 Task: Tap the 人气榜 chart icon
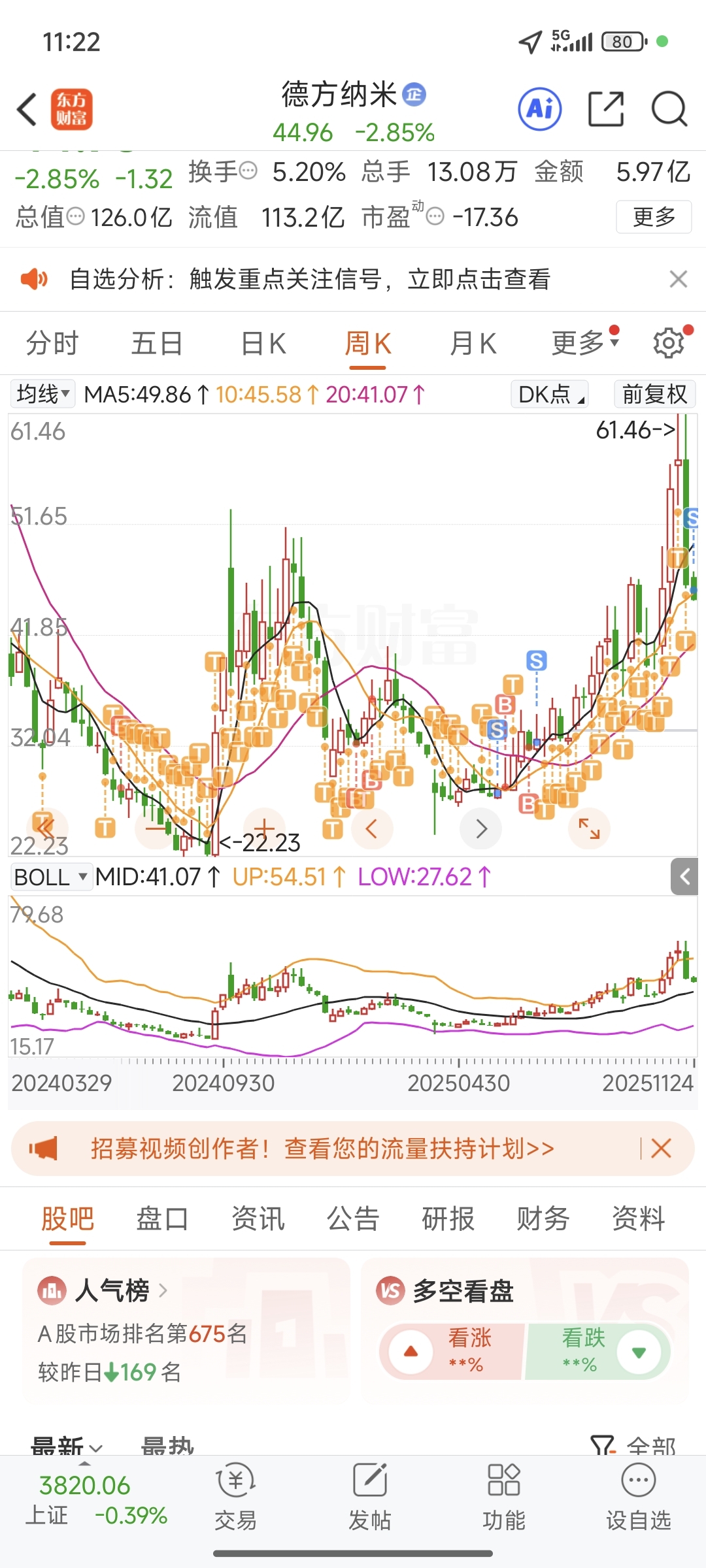tap(52, 1290)
